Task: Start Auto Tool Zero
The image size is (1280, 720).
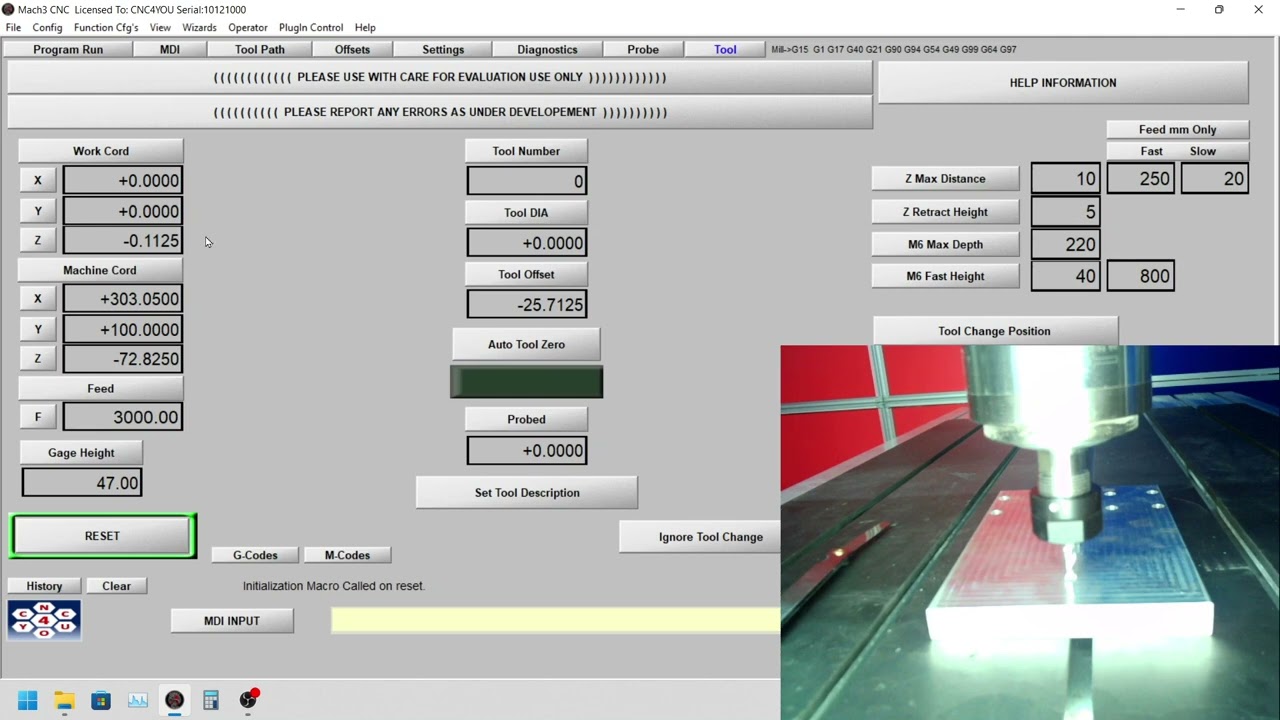Action: (x=526, y=344)
